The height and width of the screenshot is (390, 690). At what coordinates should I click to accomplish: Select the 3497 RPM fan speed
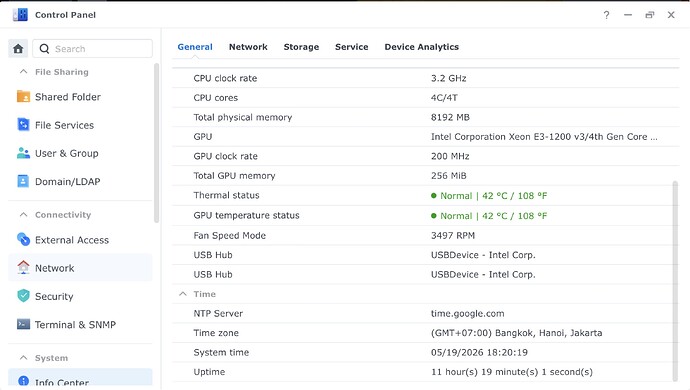(453, 235)
